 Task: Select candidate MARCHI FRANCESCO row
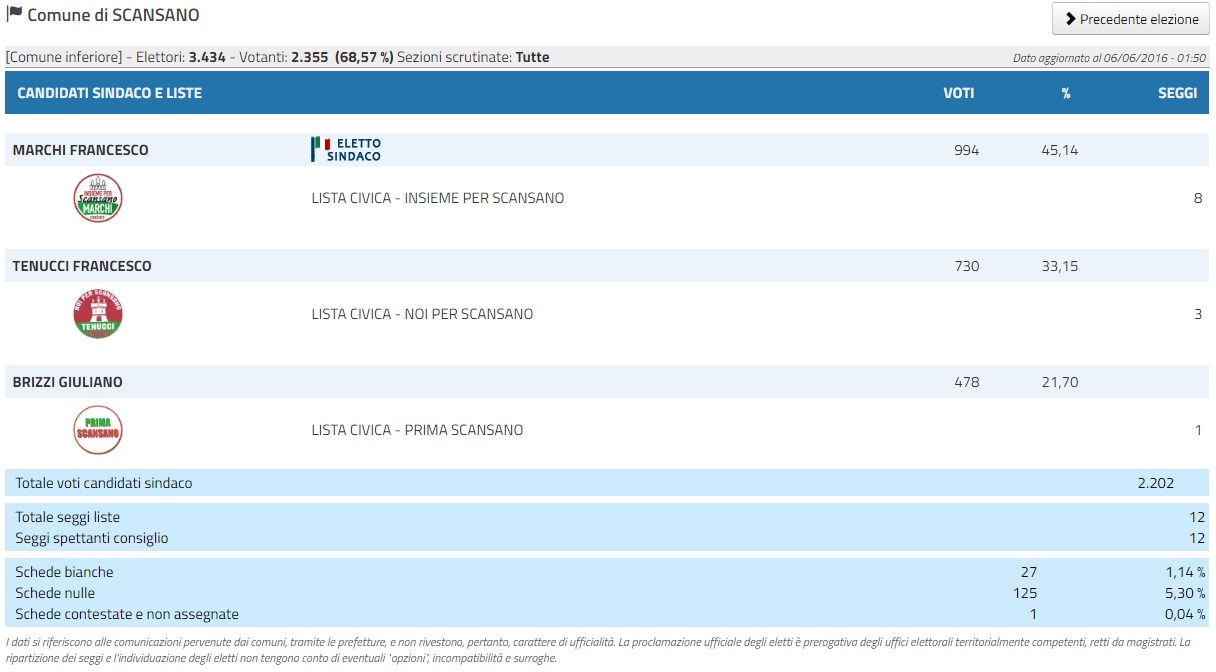click(x=607, y=150)
